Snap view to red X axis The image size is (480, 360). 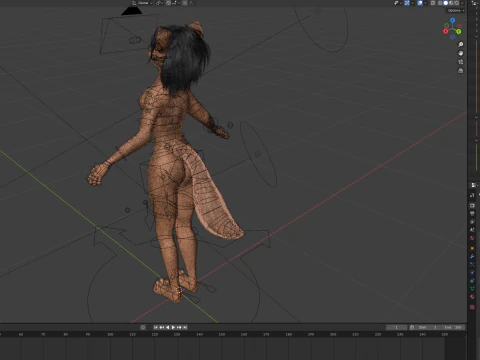(446, 31)
